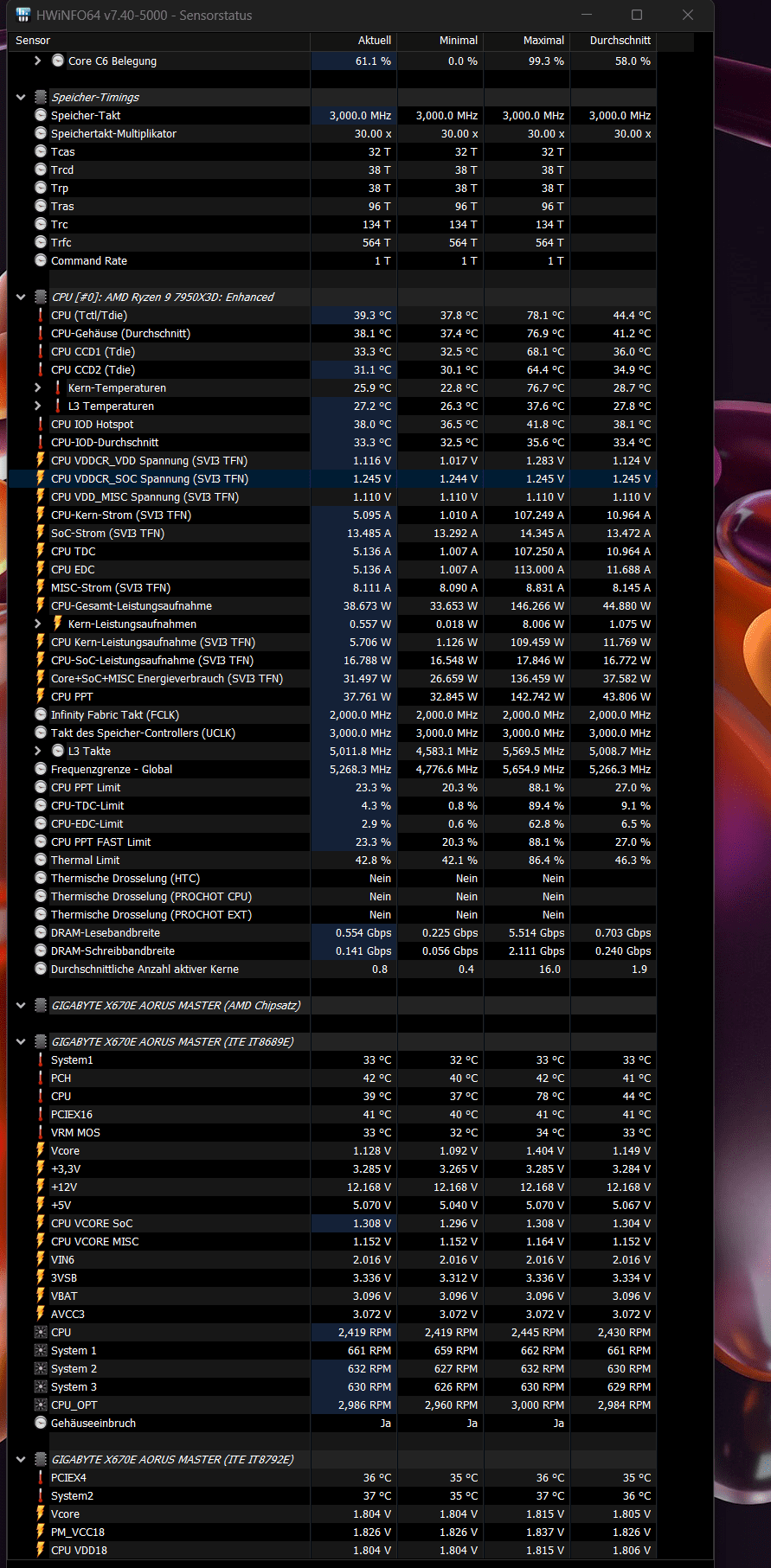Expand the Core C6 Belegung row

[38, 61]
